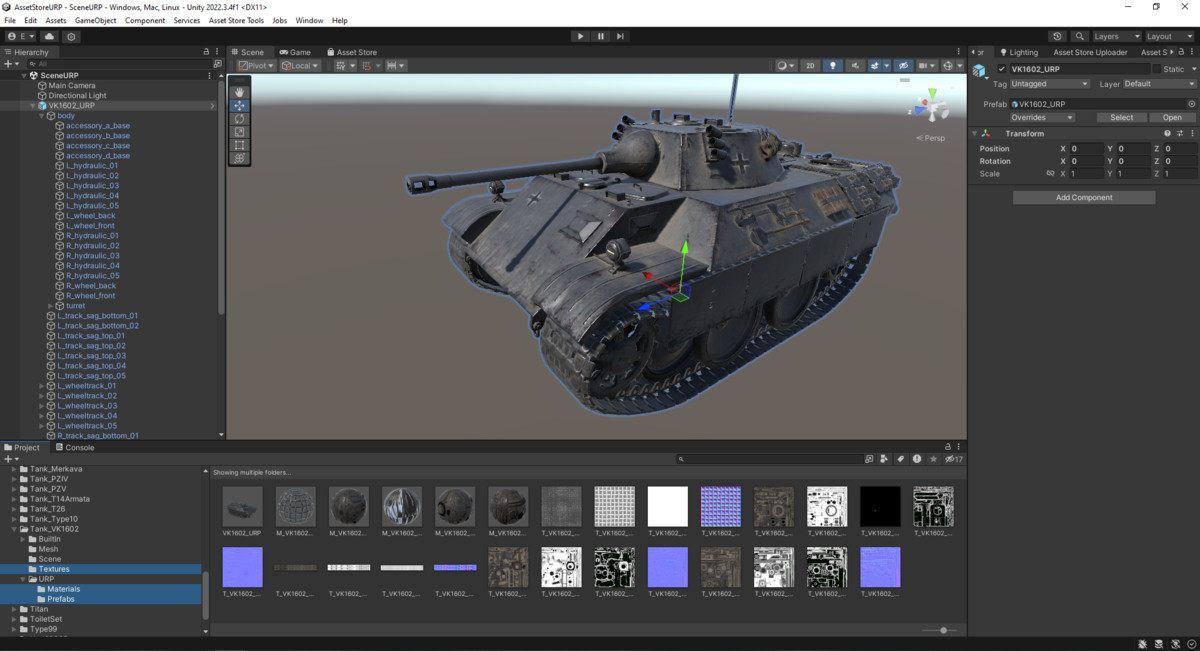This screenshot has width=1200, height=651.
Task: Click Open to edit the VK1602_URP prefab
Action: click(x=1171, y=117)
